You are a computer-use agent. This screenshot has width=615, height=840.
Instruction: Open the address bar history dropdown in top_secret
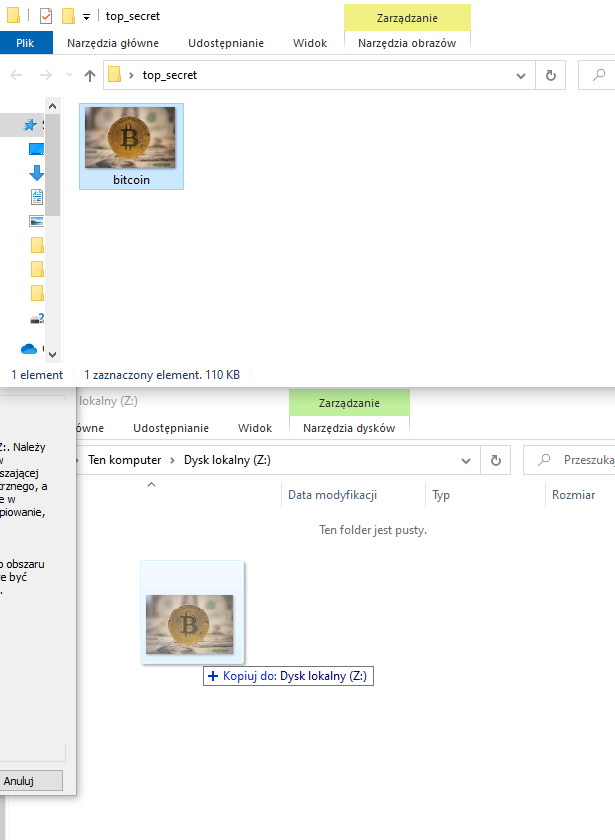(521, 76)
